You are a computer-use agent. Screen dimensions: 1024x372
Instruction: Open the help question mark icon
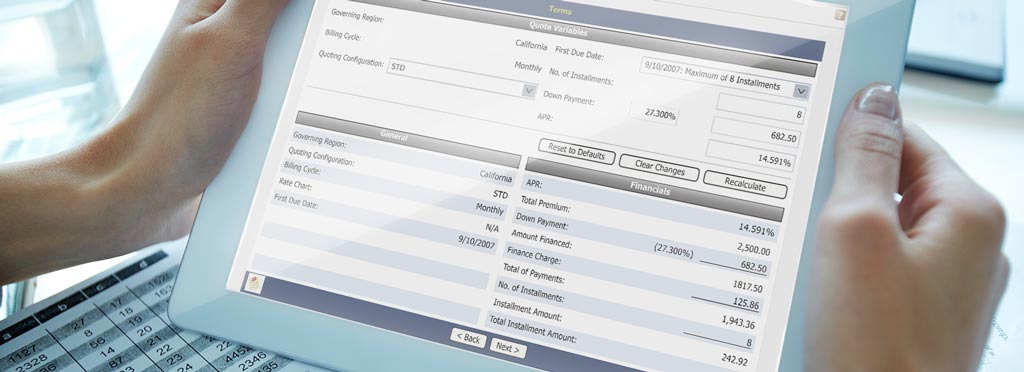(840, 14)
